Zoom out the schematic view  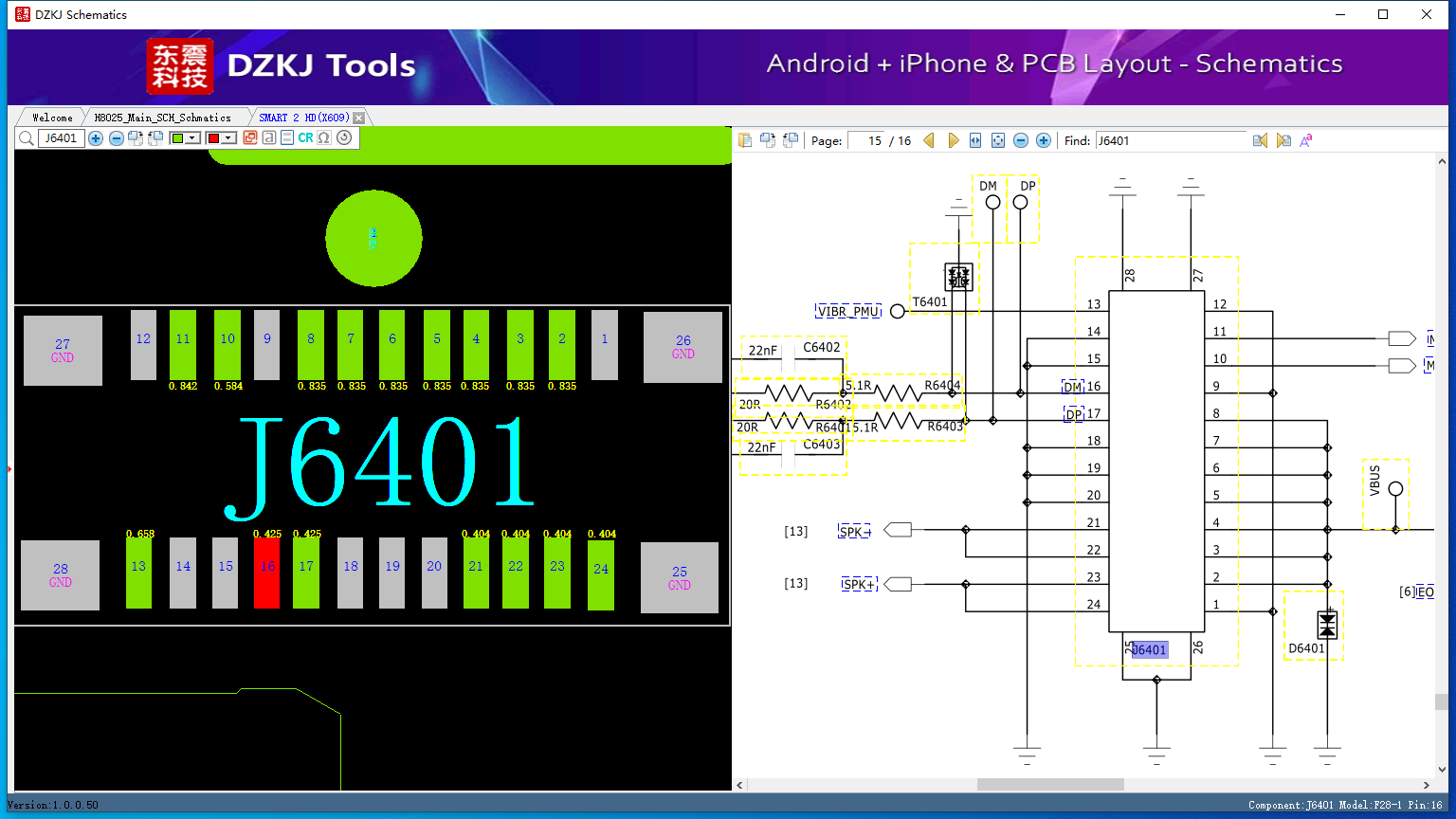click(x=1021, y=140)
